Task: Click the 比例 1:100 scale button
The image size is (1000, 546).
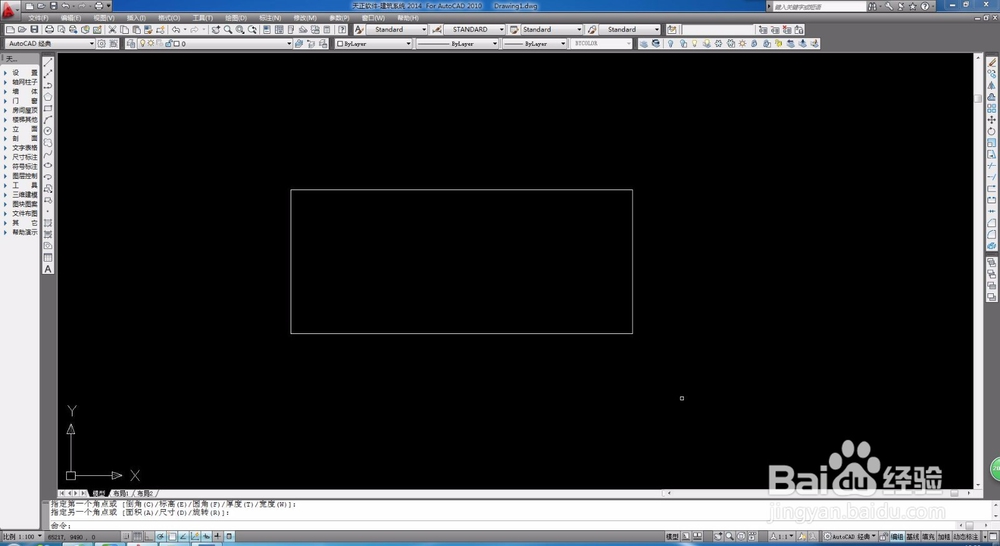Action: coord(22,537)
